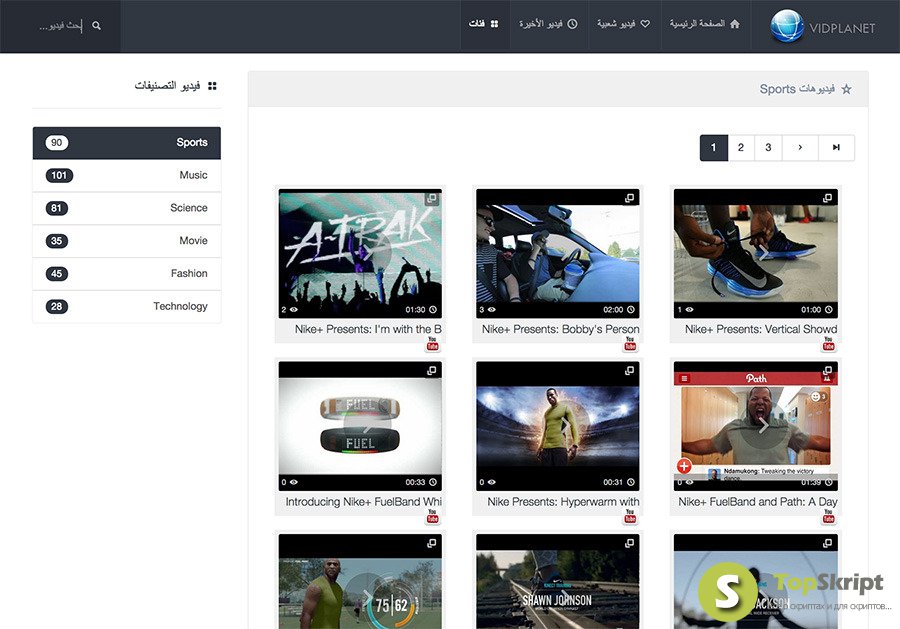Click popup icon on A-Trak video thumbnail
The height and width of the screenshot is (629, 900).
click(432, 198)
